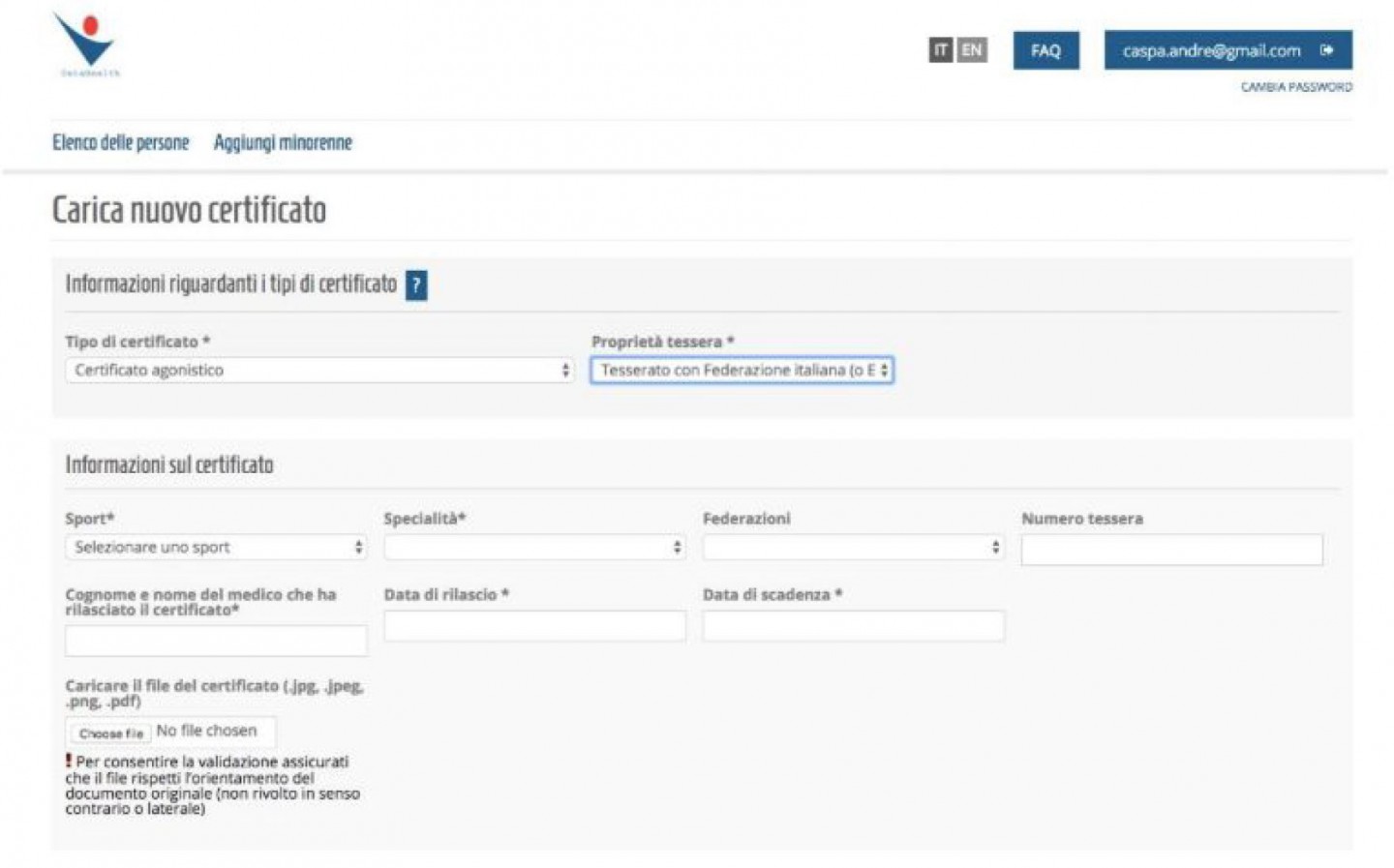
Task: Open the Federazioni dropdown
Action: 852,548
